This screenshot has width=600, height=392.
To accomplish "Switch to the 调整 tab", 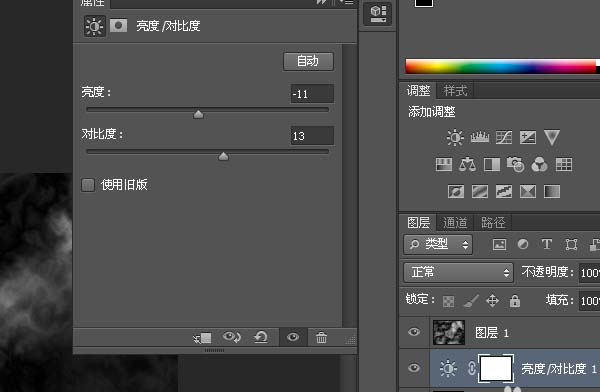I will 418,91.
